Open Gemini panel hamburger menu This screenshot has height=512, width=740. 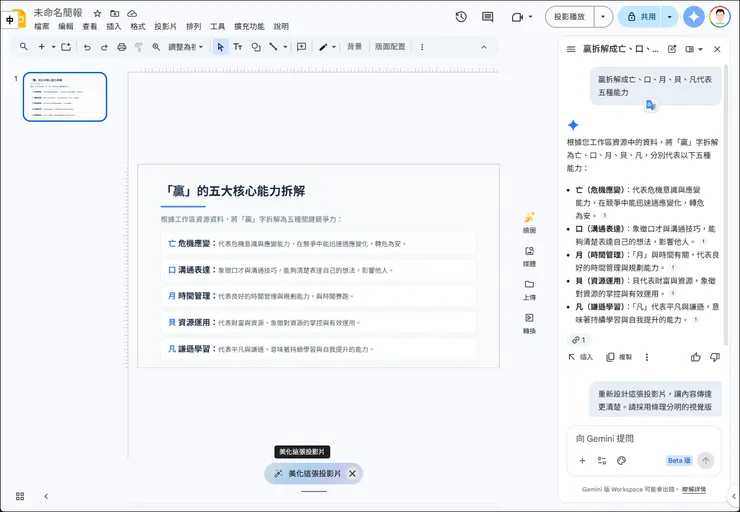(x=571, y=49)
